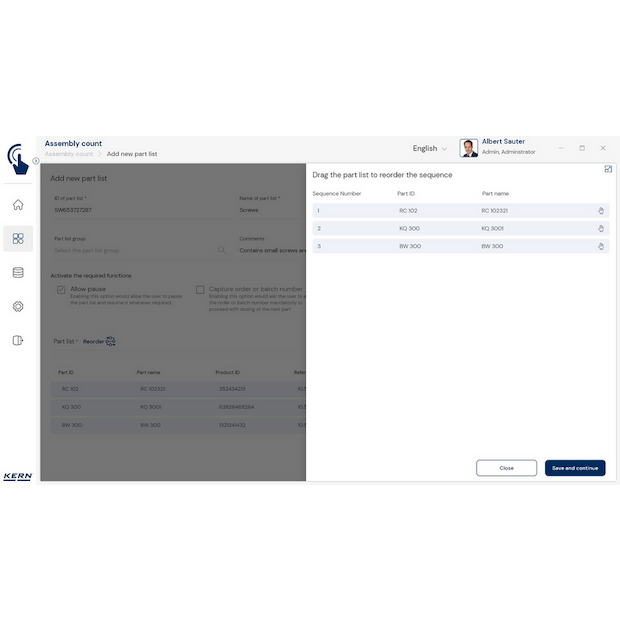
Task: Open the database sidebar icon
Action: 18,272
